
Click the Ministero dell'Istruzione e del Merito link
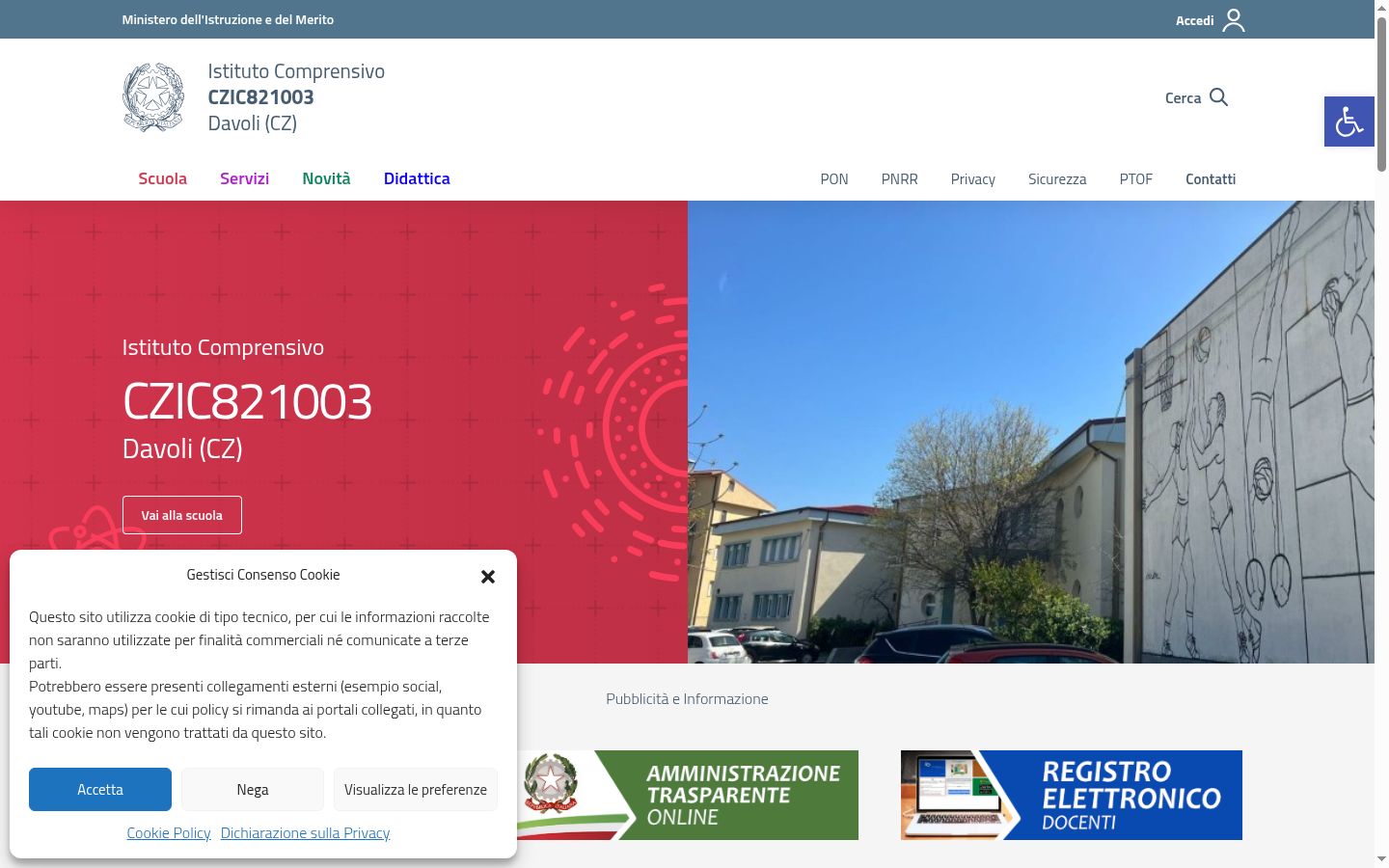coord(228,19)
